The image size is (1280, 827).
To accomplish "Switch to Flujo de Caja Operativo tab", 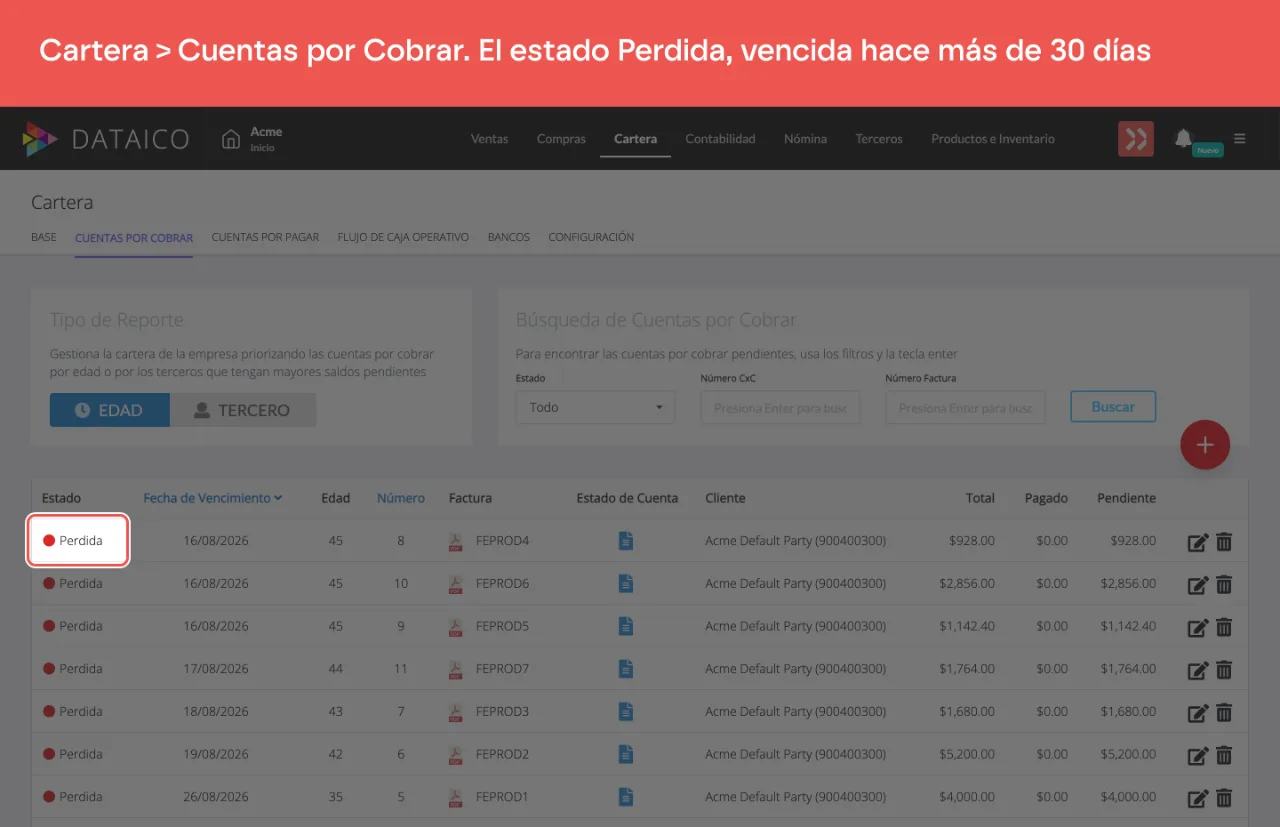I will click(403, 237).
